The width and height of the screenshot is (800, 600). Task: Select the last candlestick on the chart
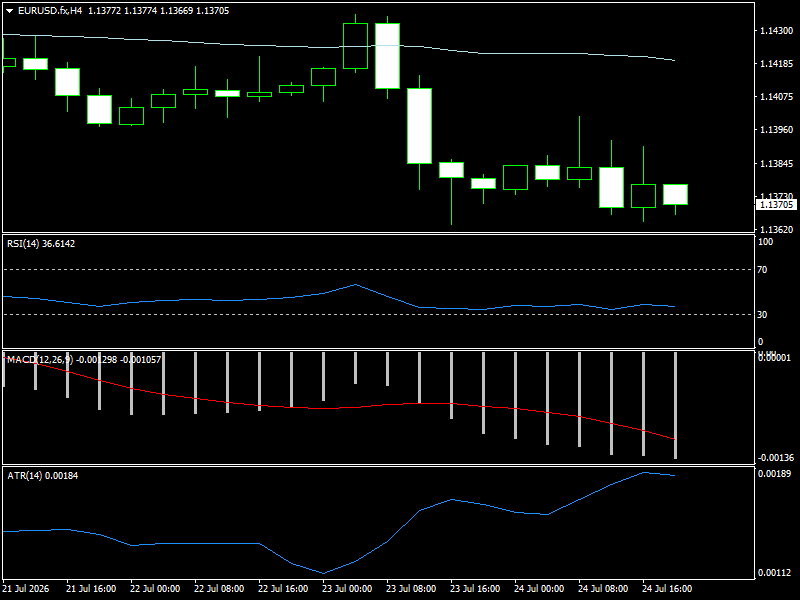click(x=676, y=195)
